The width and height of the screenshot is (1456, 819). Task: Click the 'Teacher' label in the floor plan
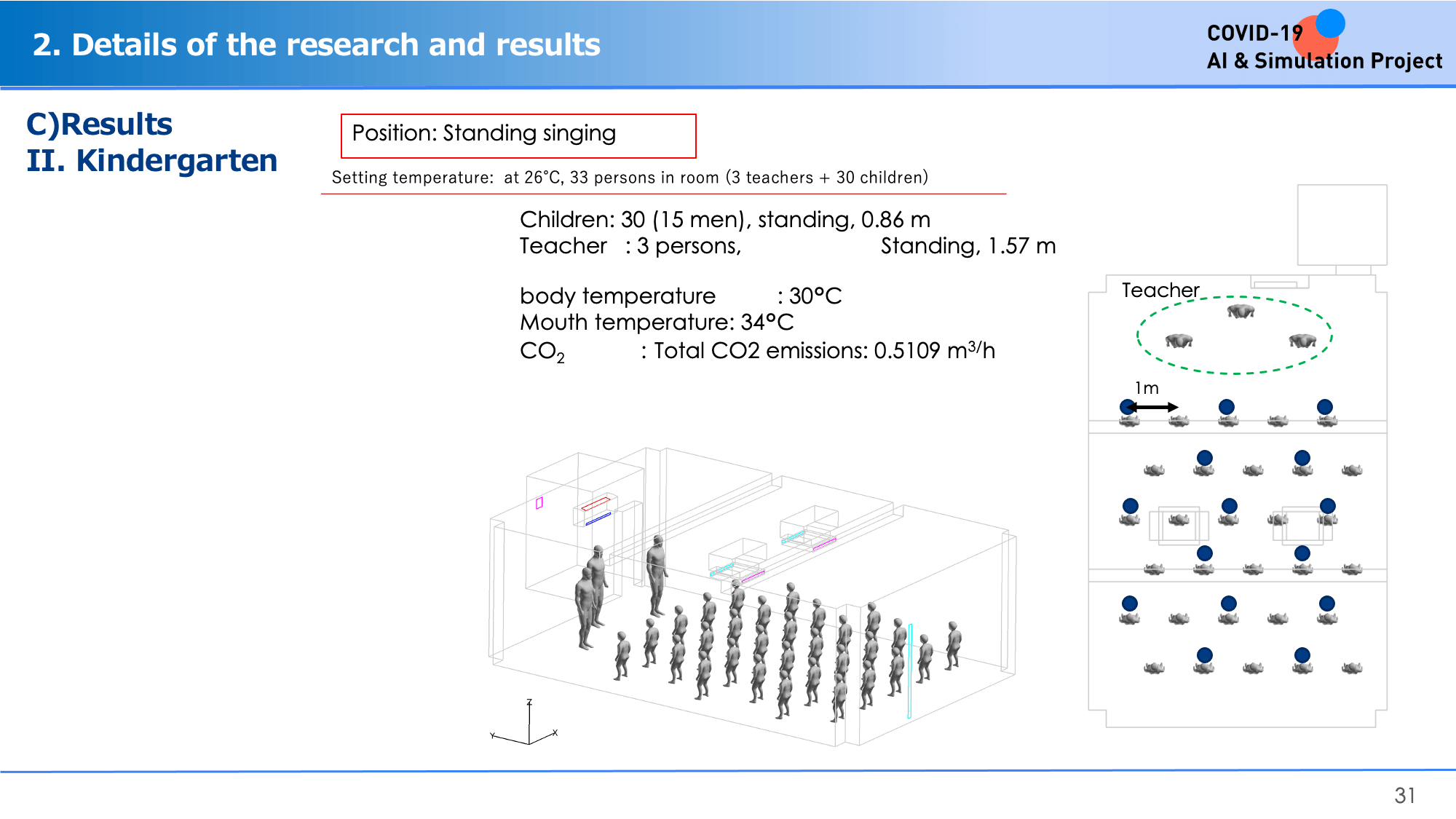[1160, 290]
